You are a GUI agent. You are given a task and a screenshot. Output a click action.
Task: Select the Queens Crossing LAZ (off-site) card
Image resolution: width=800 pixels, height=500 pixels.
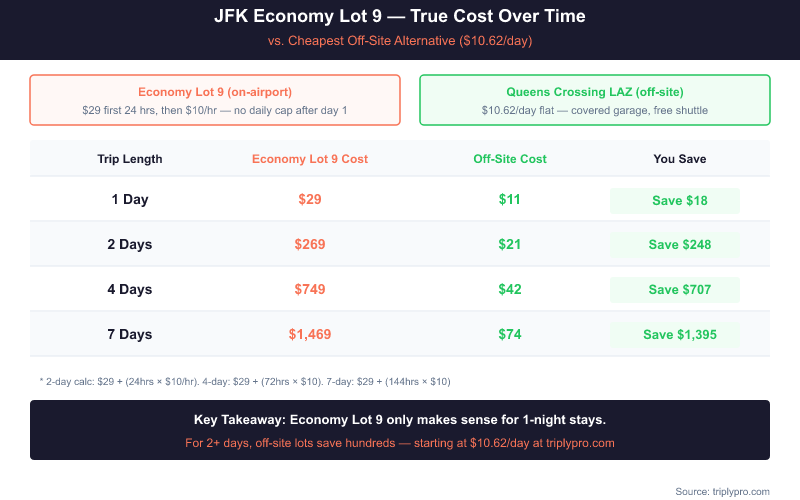[595, 100]
